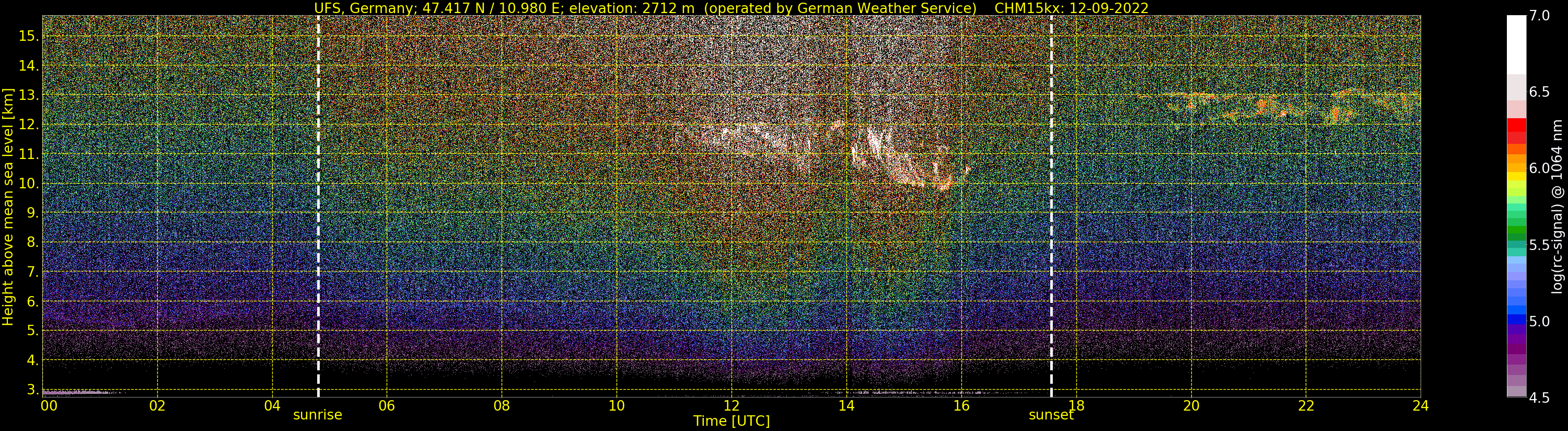1568x431 pixels.
Task: Click height axis tick '10.'
Action: point(29,184)
